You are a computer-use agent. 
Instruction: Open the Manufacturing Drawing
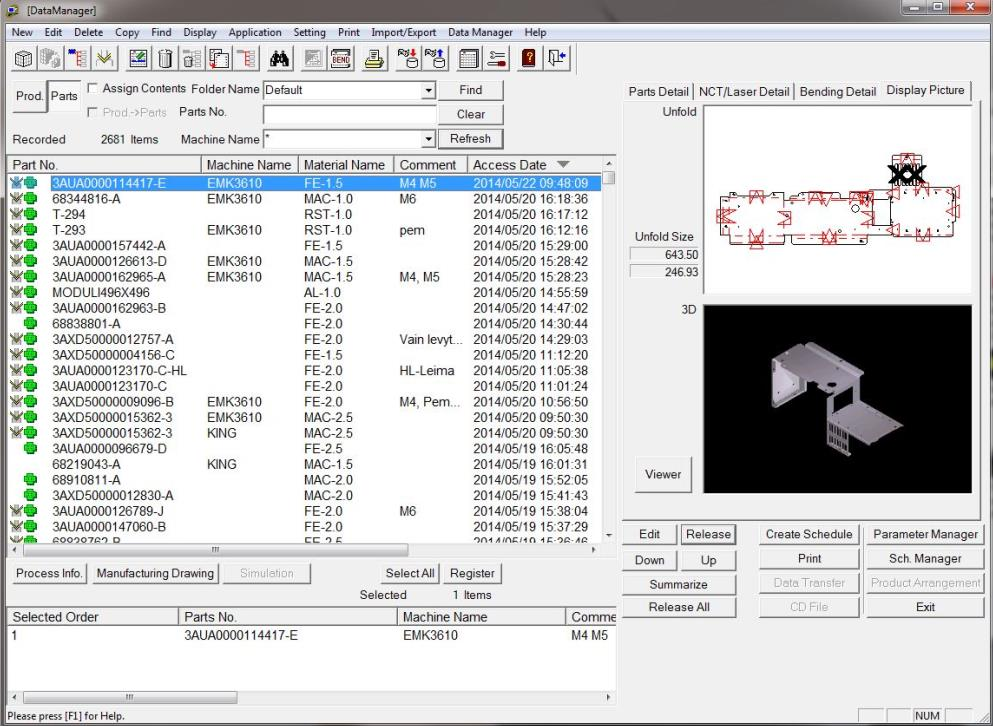click(x=155, y=573)
